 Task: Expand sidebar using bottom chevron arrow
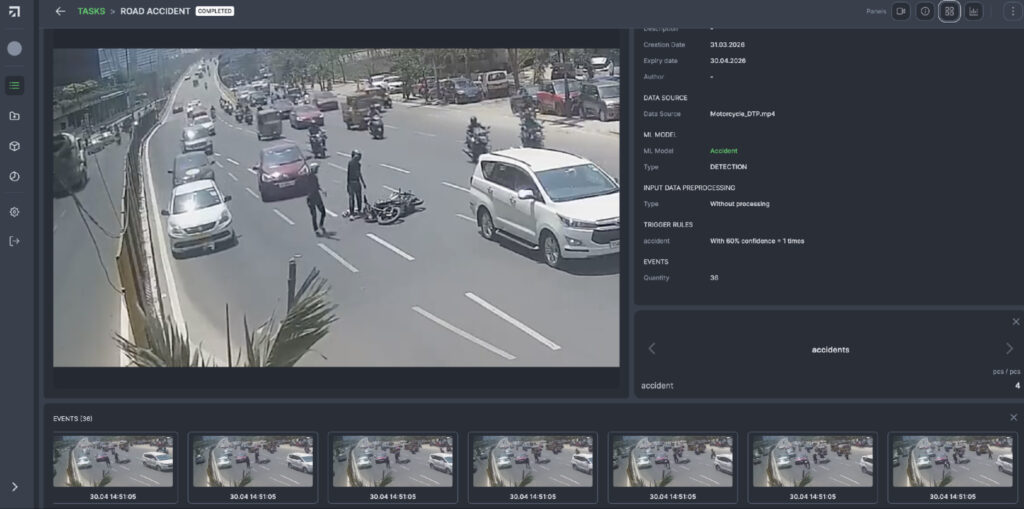pos(14,487)
